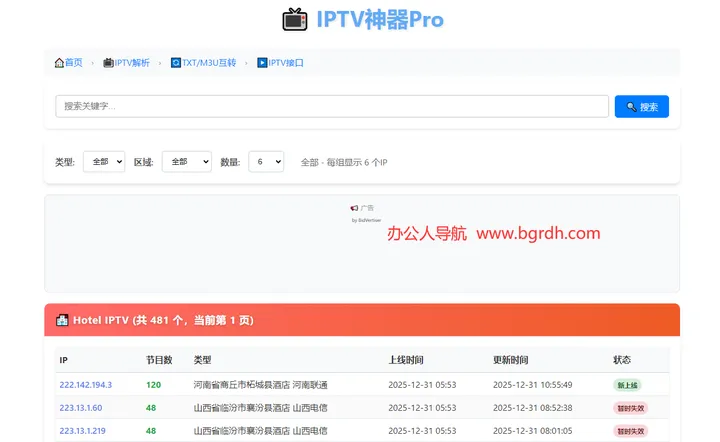
Task: Click the convert icon beside TXT/M3U互转
Action: [175, 62]
